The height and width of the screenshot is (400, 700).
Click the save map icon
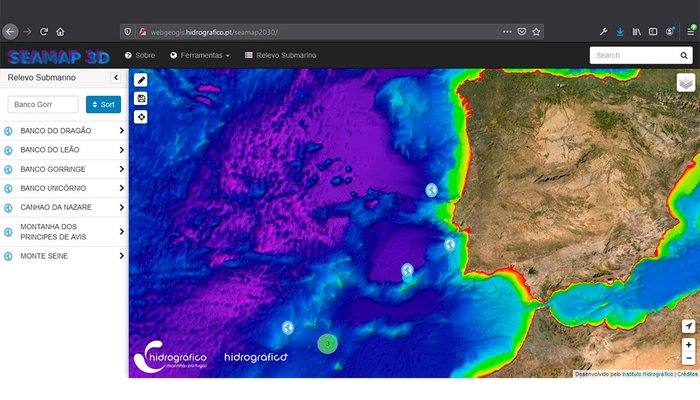141,98
